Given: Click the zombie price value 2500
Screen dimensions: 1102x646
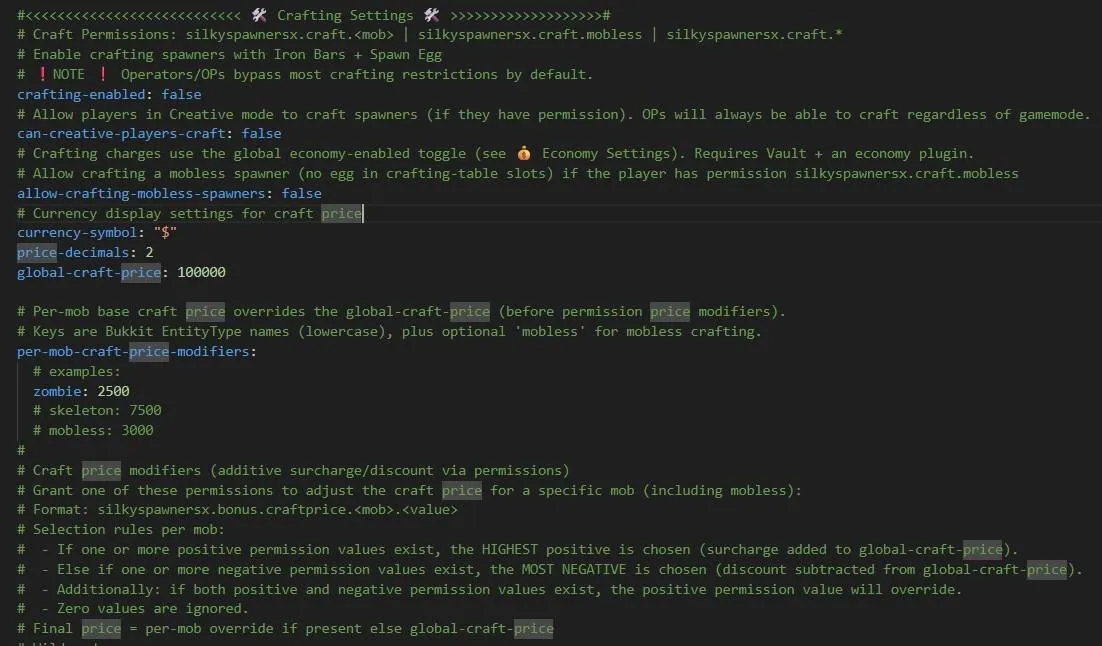Looking at the screenshot, I should 113,391.
